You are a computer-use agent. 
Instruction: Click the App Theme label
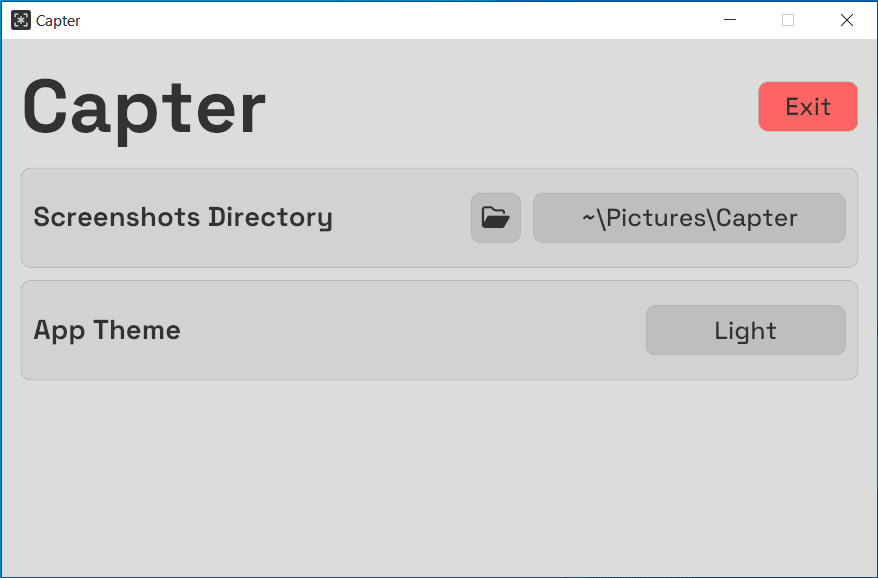tap(107, 331)
